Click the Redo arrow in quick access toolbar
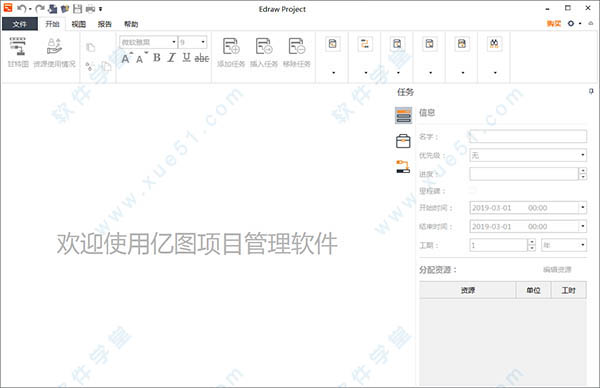 click(40, 8)
